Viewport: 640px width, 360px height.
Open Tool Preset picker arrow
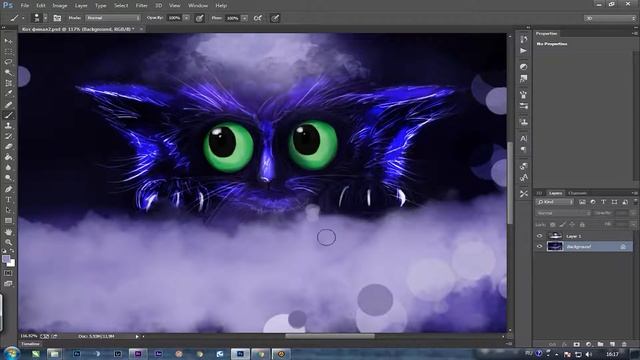pyautogui.click(x=23, y=18)
